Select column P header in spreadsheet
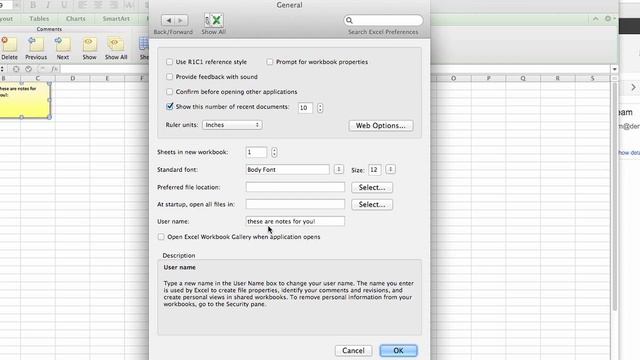The height and width of the screenshot is (360, 640). coord(488,78)
